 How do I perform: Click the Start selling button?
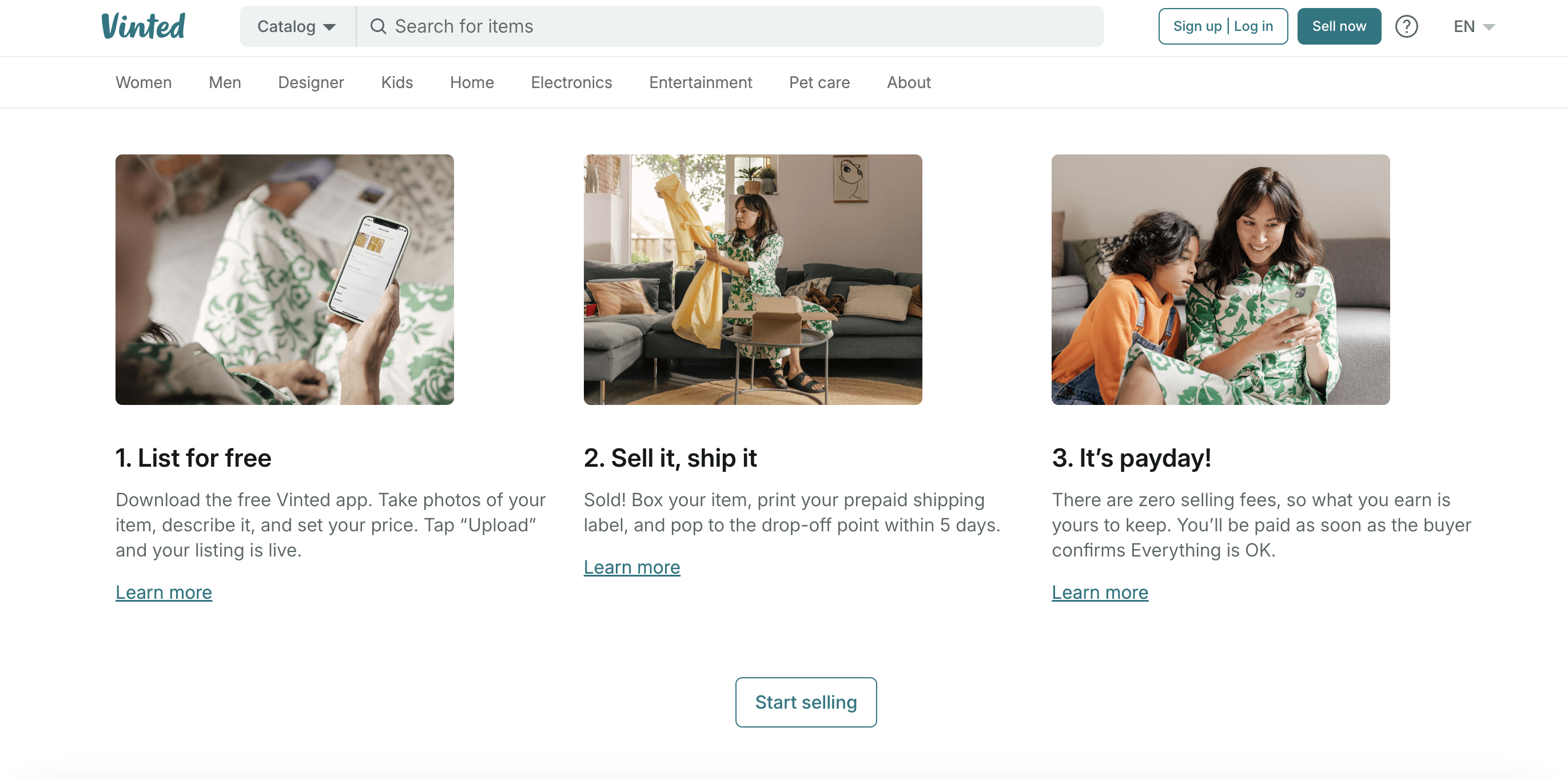point(806,702)
